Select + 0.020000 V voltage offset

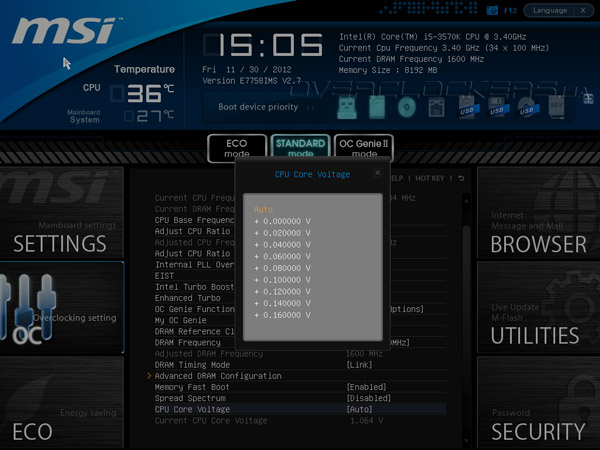tap(282, 233)
